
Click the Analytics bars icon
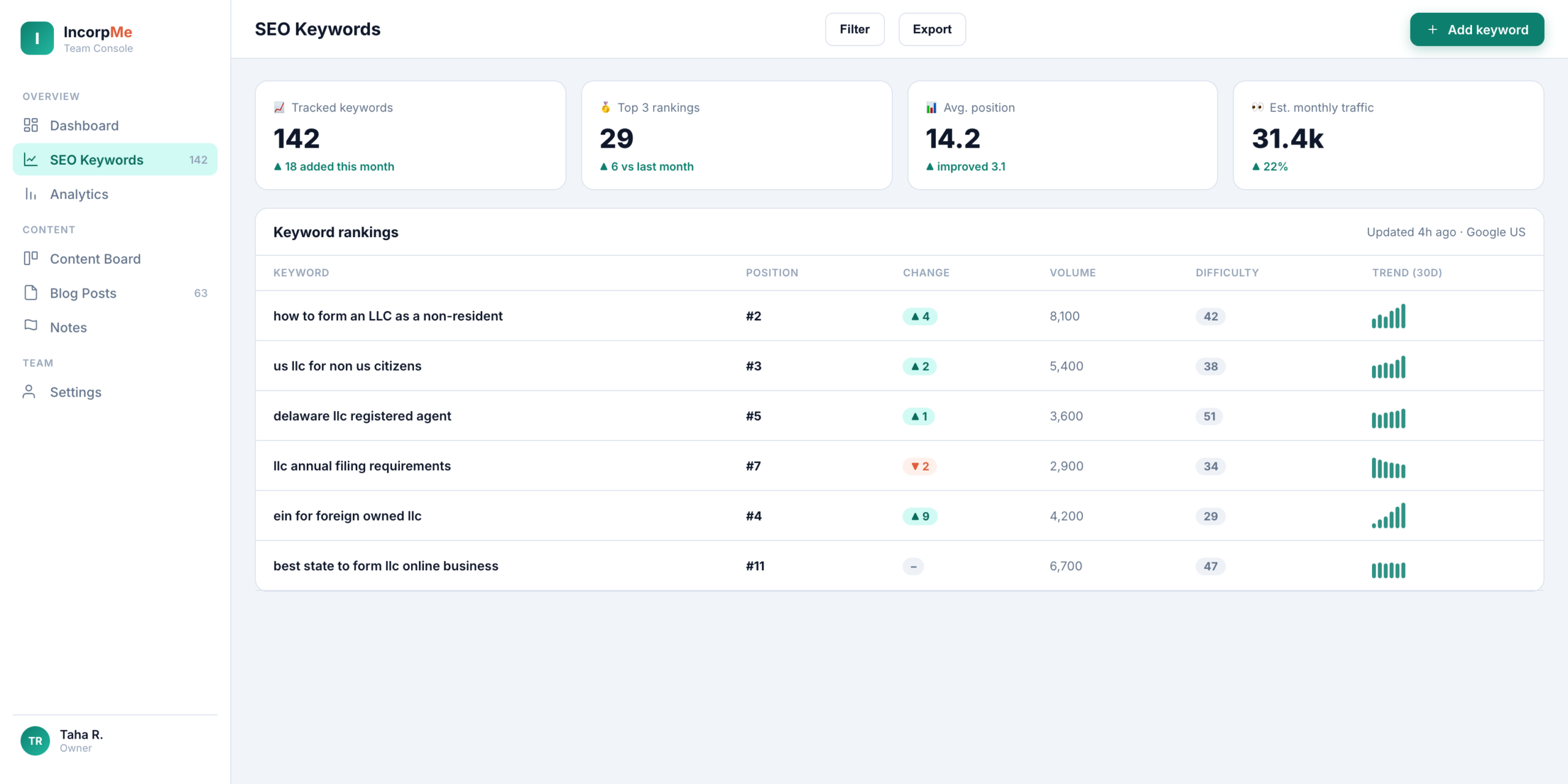pos(31,194)
